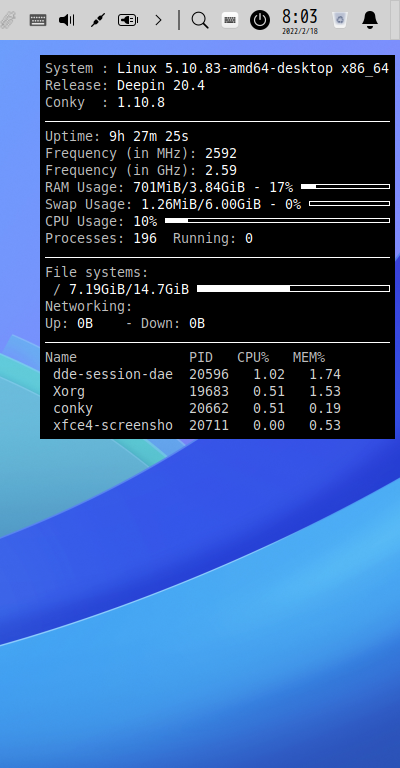Click the MEM% value '0.19' for conky
Image resolution: width=400 pixels, height=768 pixels.
[x=325, y=408]
